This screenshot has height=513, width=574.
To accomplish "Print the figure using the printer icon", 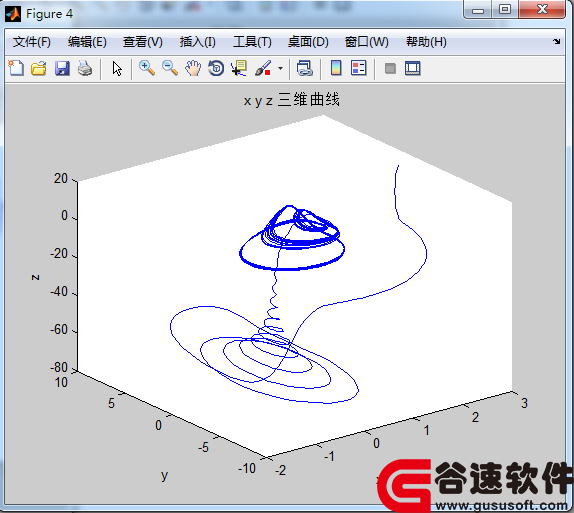I will click(x=85, y=68).
